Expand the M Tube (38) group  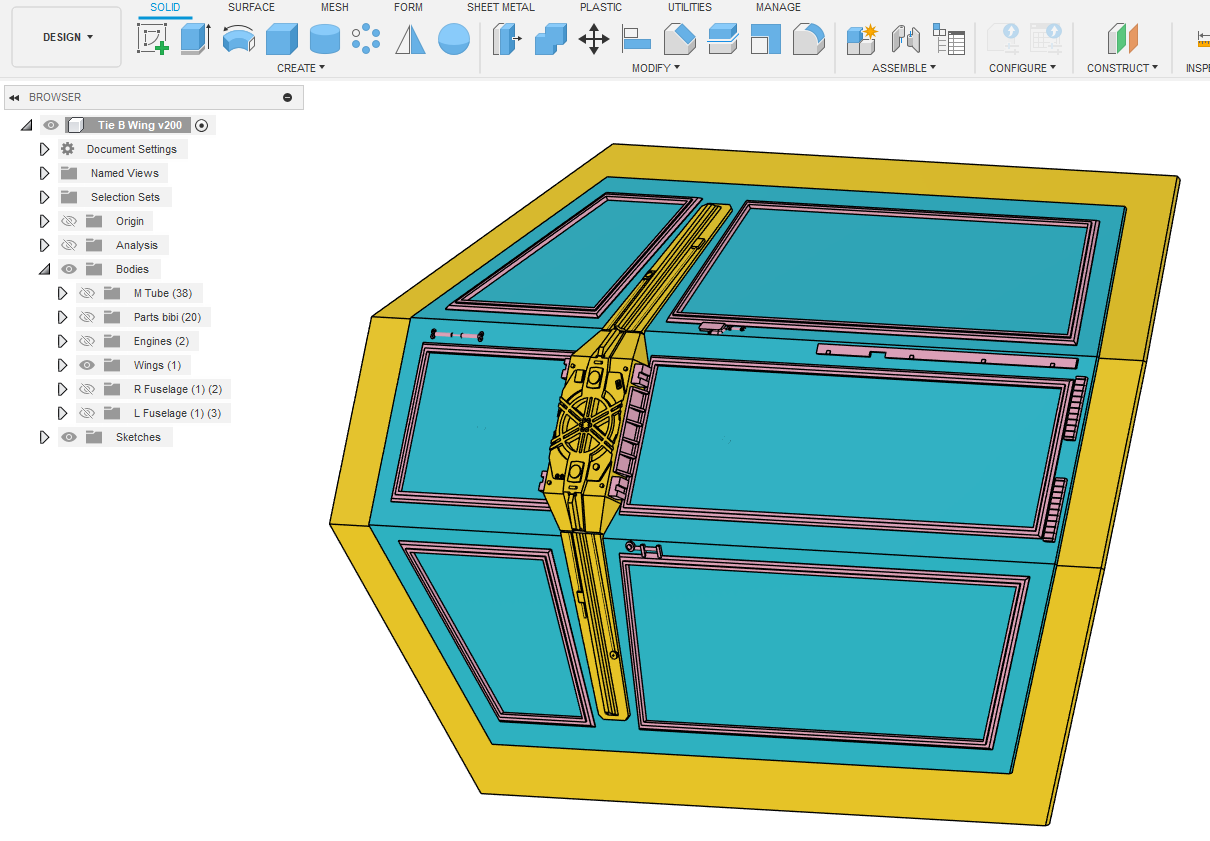point(62,293)
